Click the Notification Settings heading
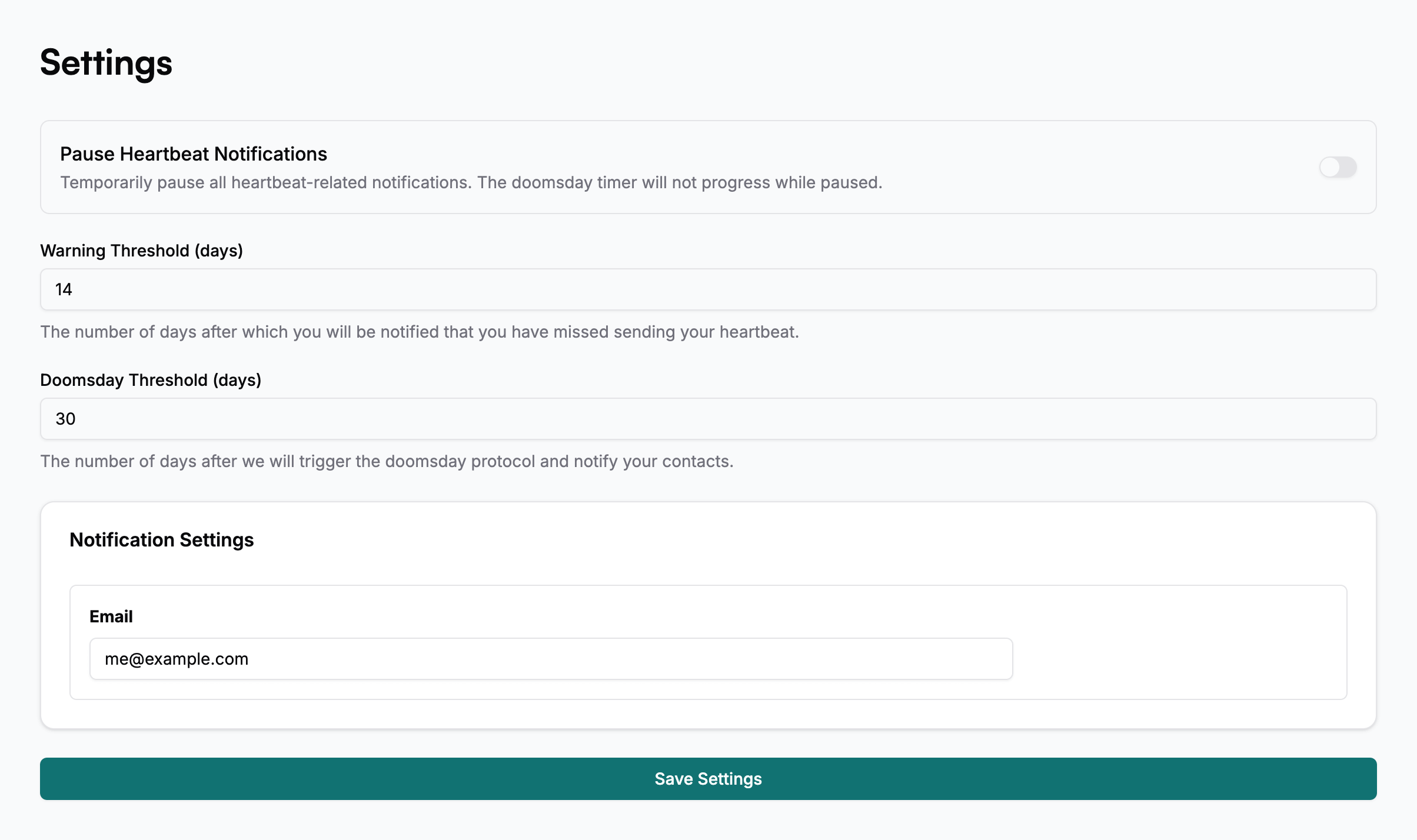Image resolution: width=1417 pixels, height=840 pixels. (x=161, y=540)
